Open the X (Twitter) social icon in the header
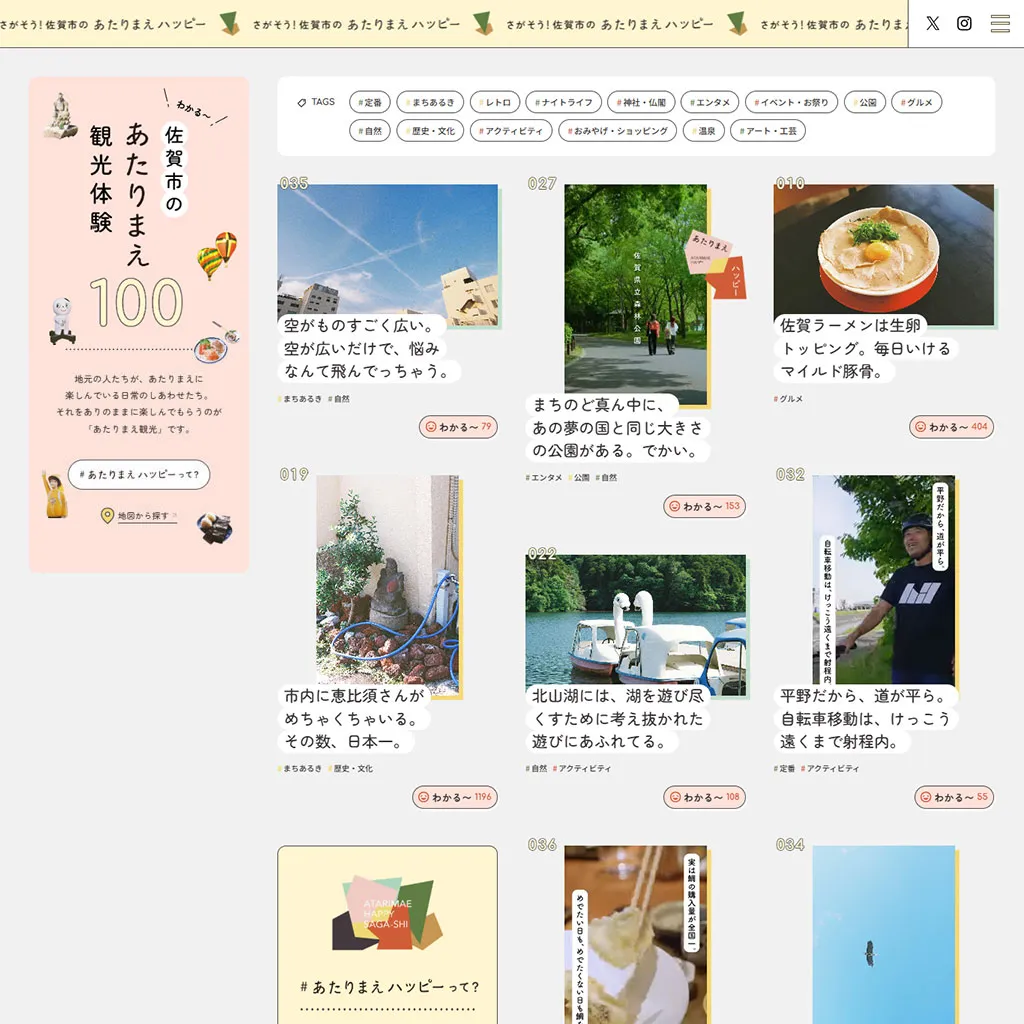Viewport: 1024px width, 1024px height. click(x=932, y=23)
